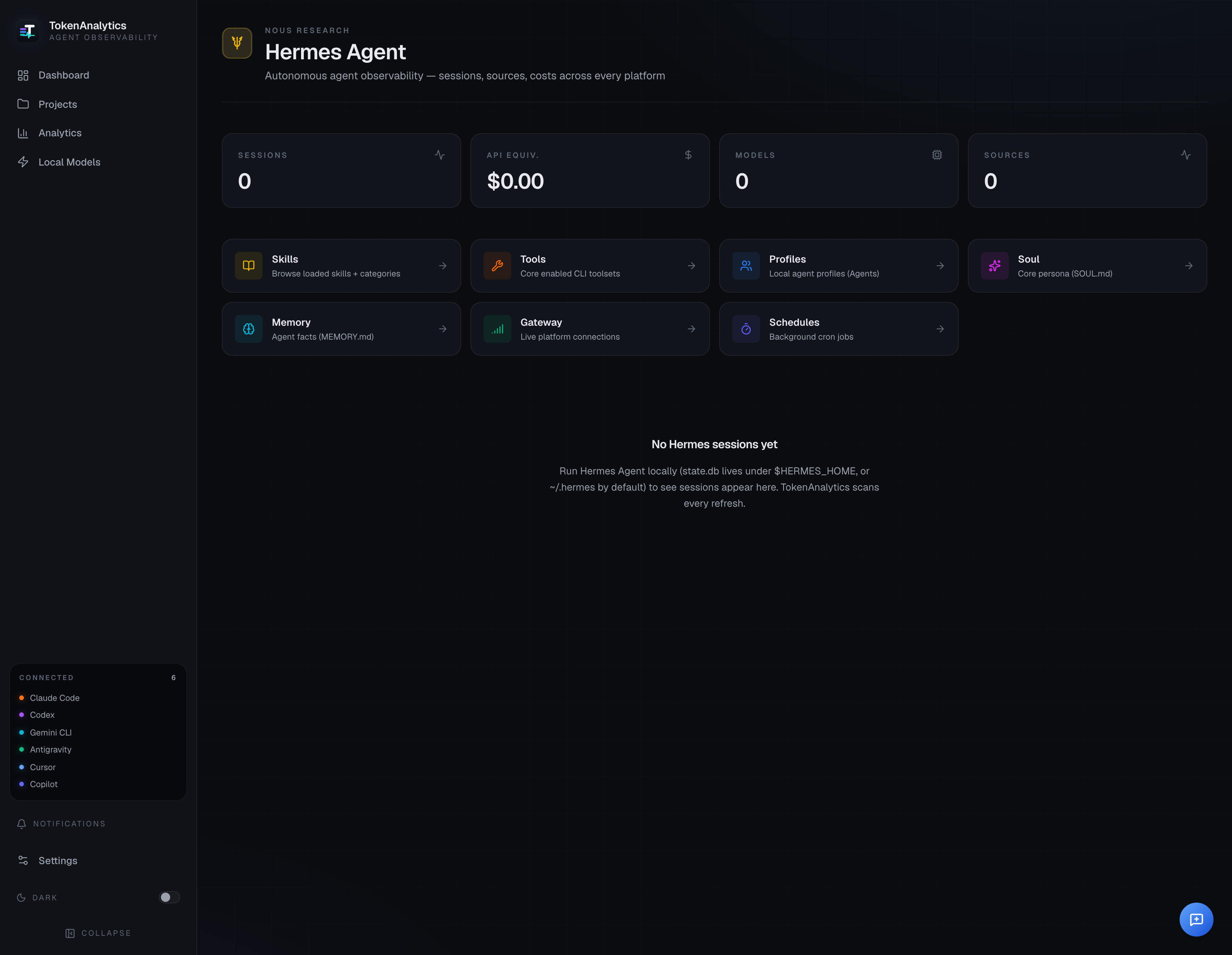Click the Hermes Agent trident icon
Image resolution: width=1232 pixels, height=955 pixels.
[x=237, y=43]
